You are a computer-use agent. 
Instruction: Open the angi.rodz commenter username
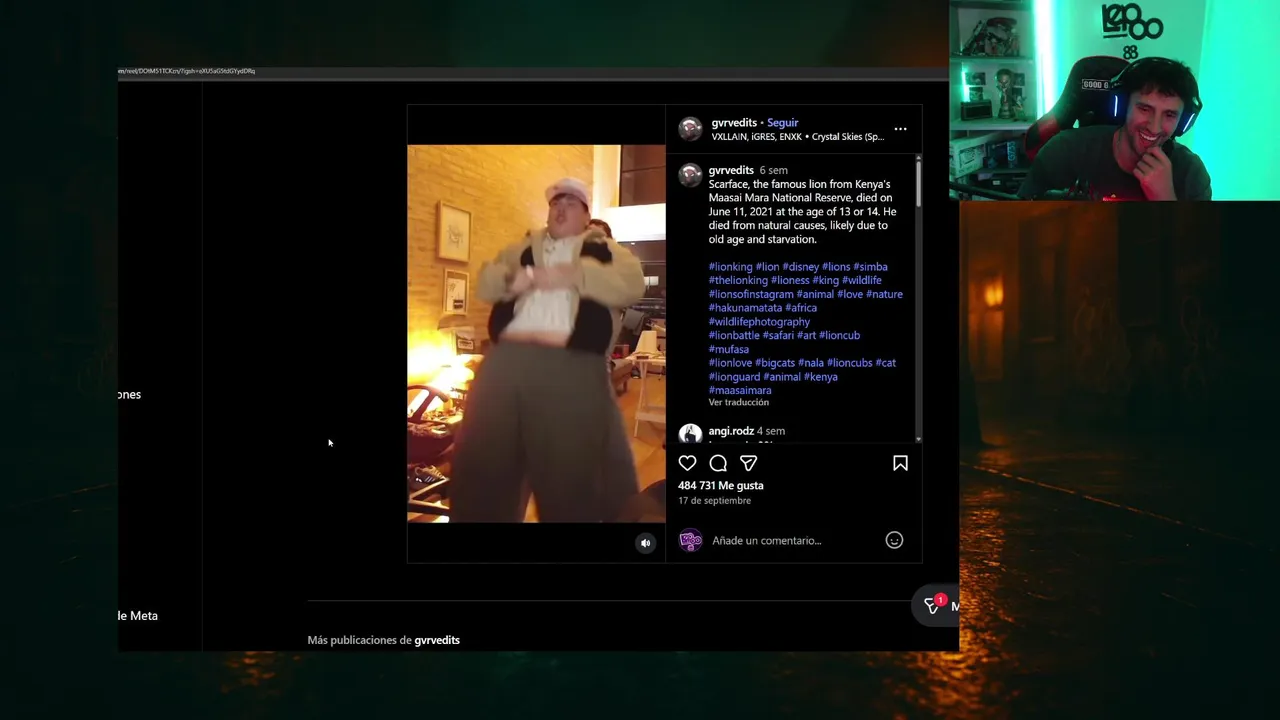731,431
